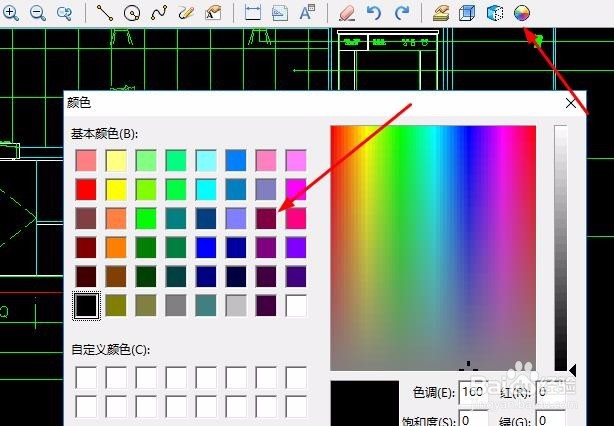Click the vertical luminance brightness bar

[560, 248]
